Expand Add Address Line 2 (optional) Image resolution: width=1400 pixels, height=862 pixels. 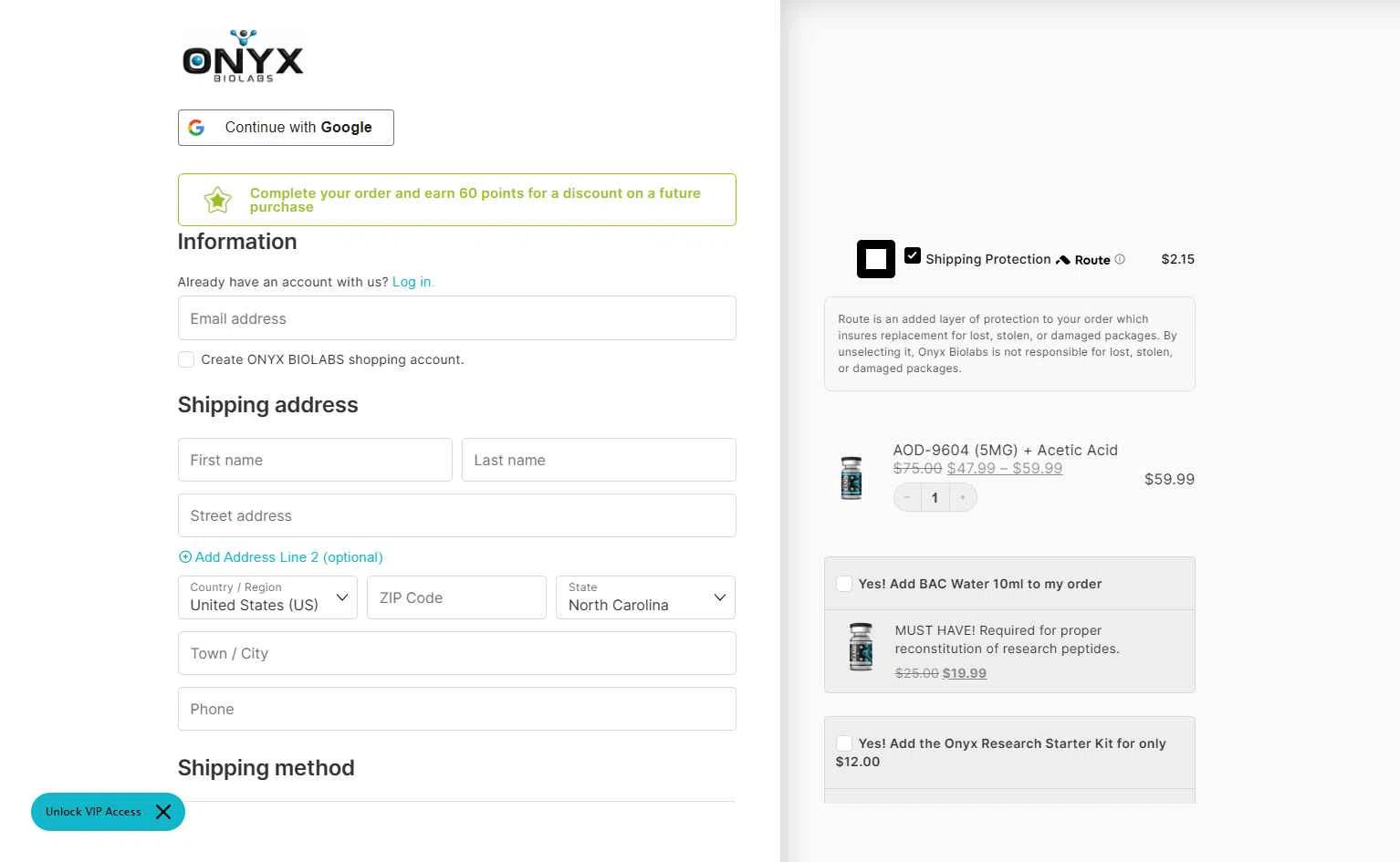[x=280, y=557]
